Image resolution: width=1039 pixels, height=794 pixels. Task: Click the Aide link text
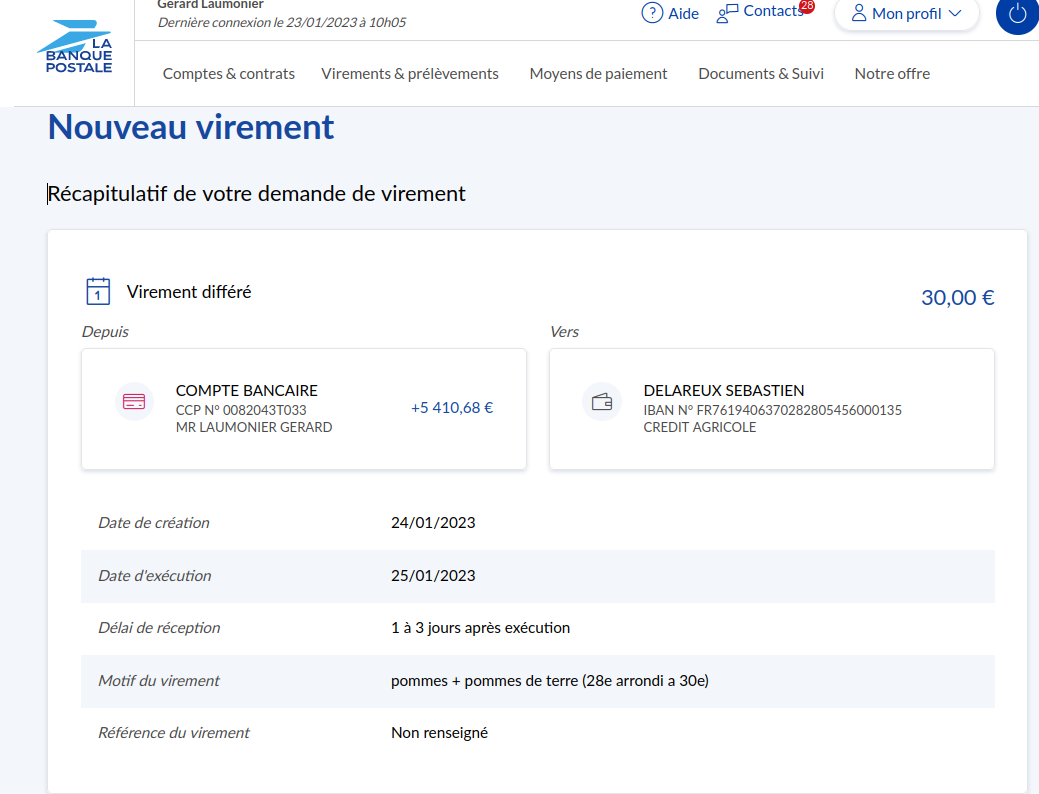684,14
